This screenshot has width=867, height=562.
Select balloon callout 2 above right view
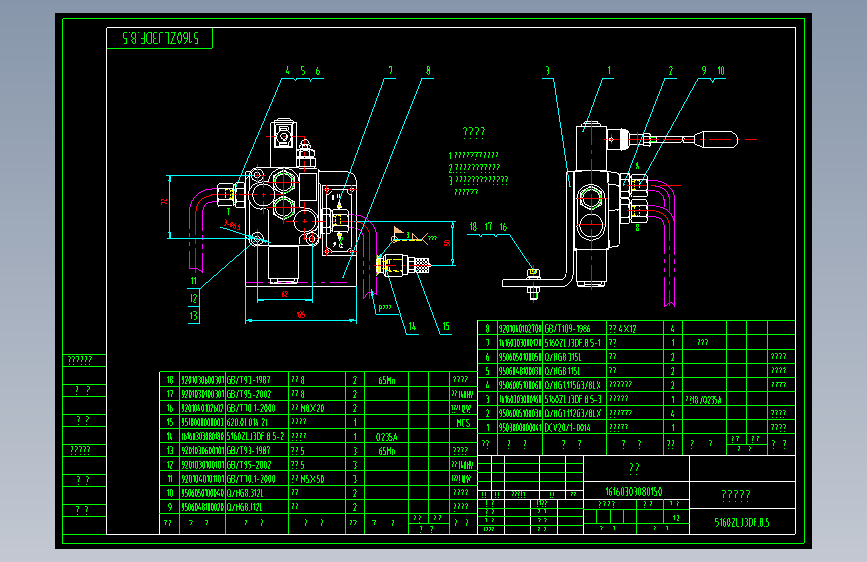671,70
